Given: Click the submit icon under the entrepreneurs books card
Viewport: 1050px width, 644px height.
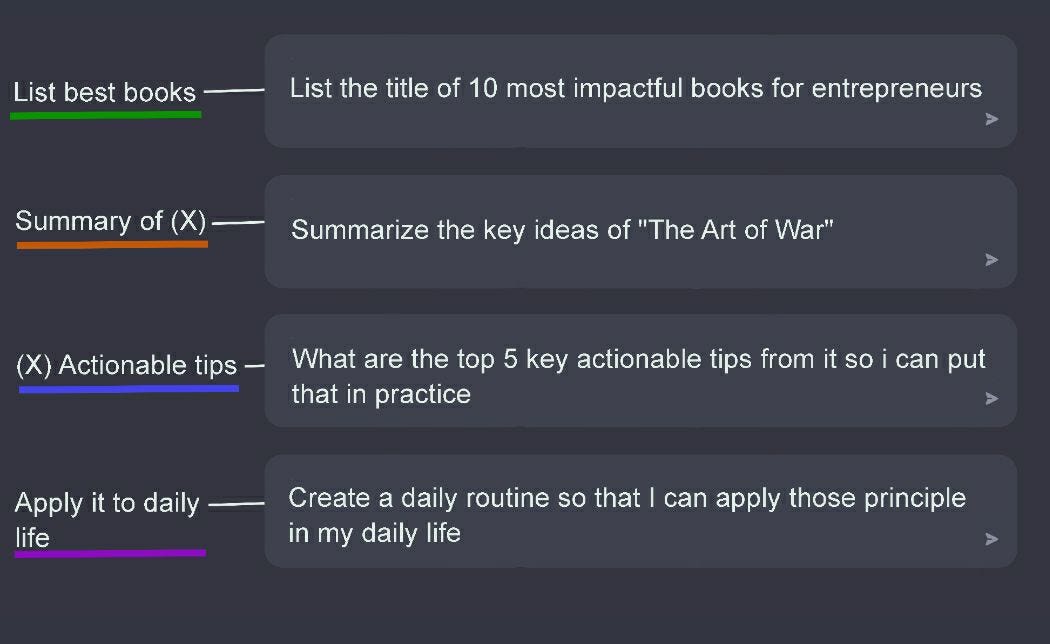Looking at the screenshot, I should click(990, 119).
